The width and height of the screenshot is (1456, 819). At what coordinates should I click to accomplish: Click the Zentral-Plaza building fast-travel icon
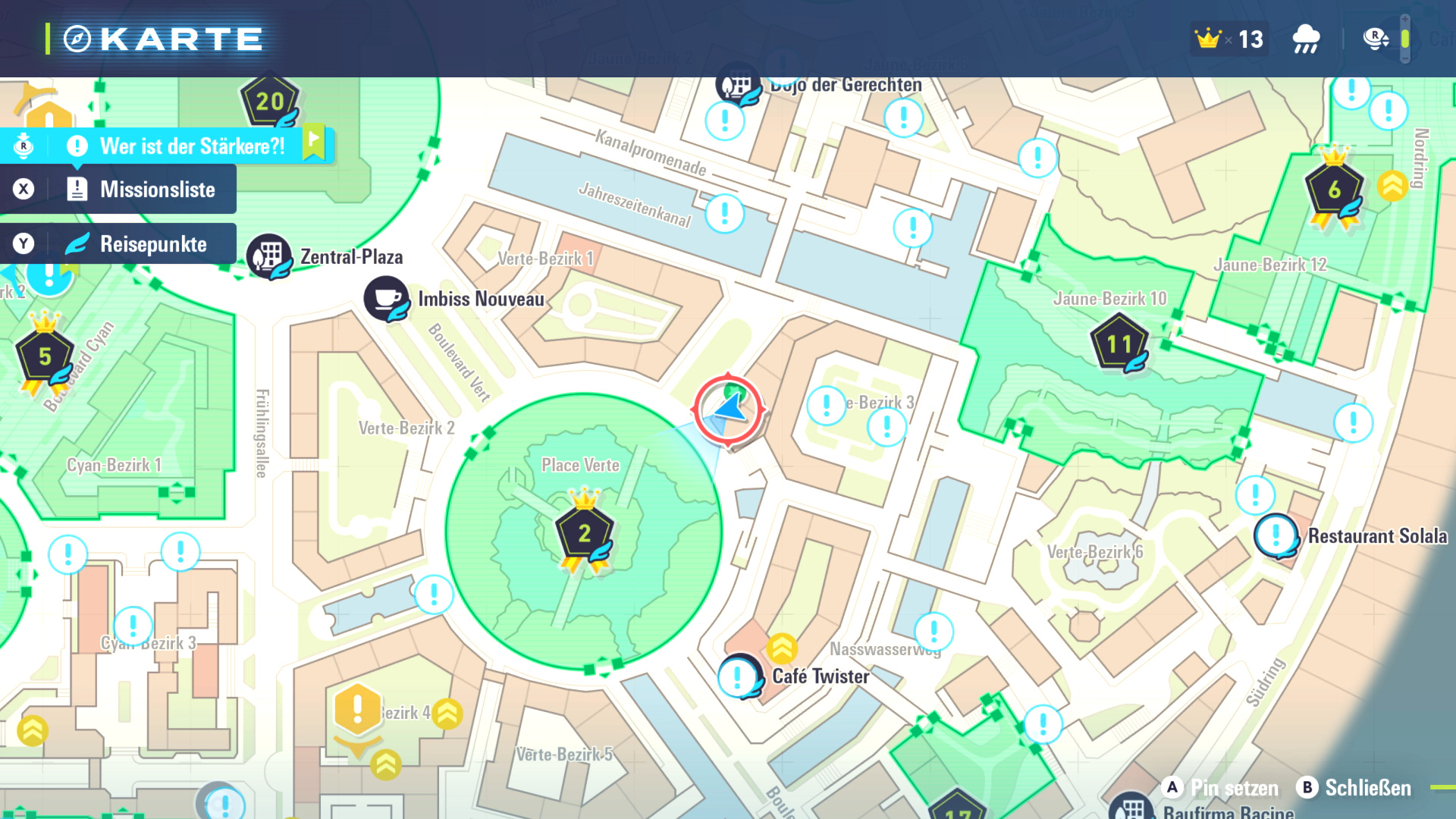pyautogui.click(x=269, y=256)
